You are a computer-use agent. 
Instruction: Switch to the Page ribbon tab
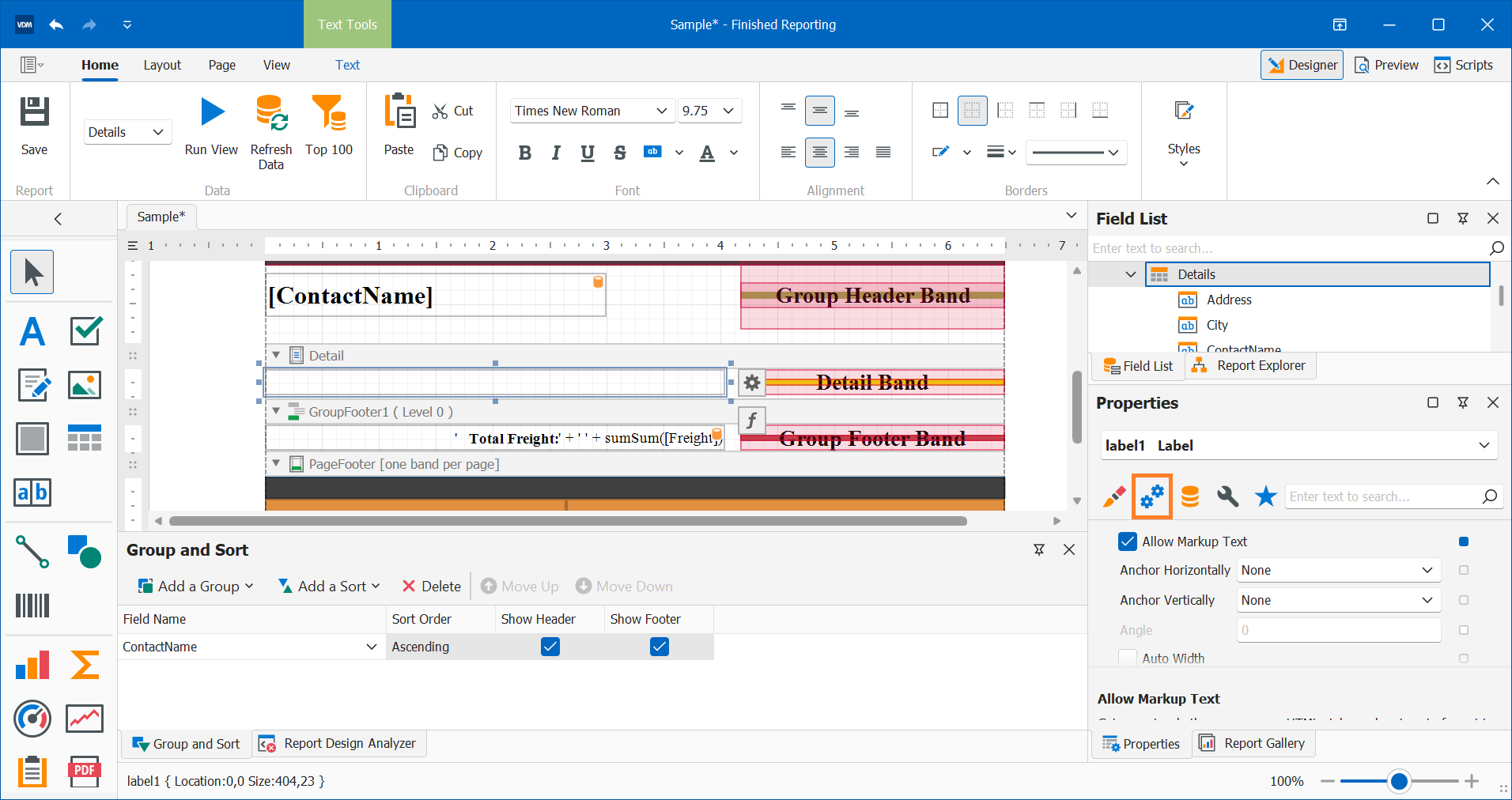[222, 65]
